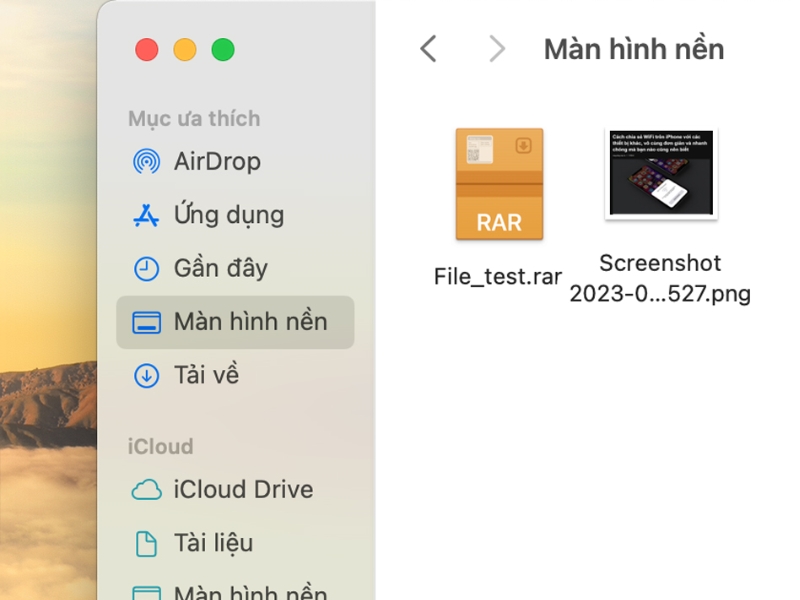Click the Tải về sidebar label
This screenshot has width=800, height=600.
(206, 375)
